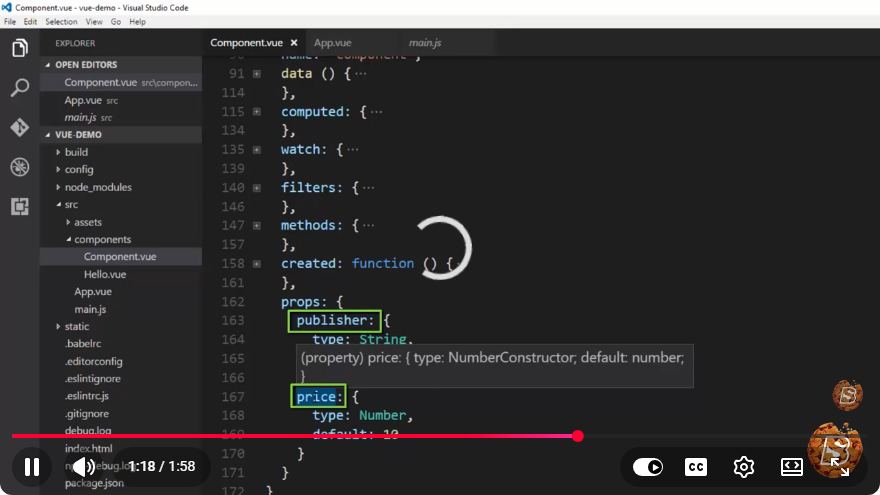Open the Search magnifier in activity bar
Screen dimensions: 880x495
tap(20, 88)
